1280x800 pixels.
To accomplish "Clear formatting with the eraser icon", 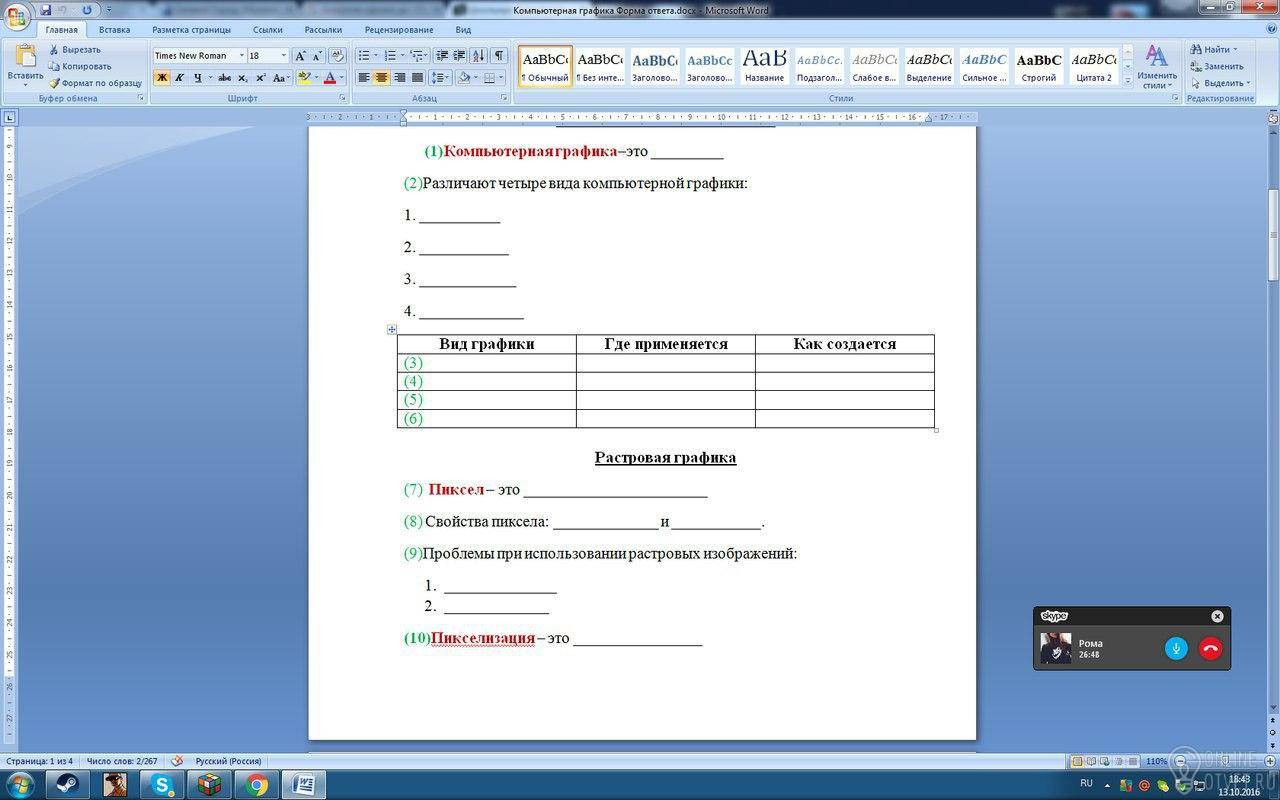I will [337, 55].
